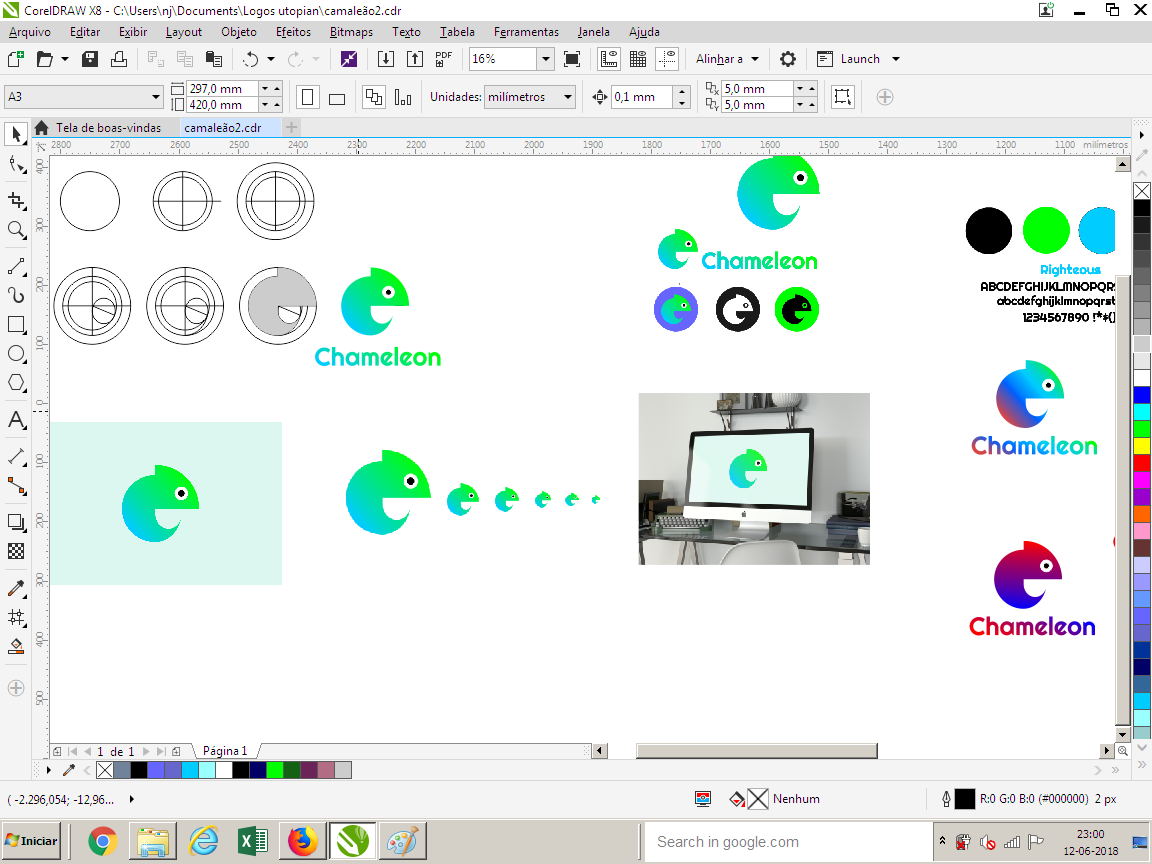The height and width of the screenshot is (864, 1152).
Task: Click the horizontal scrollbar thumb
Action: (x=757, y=751)
